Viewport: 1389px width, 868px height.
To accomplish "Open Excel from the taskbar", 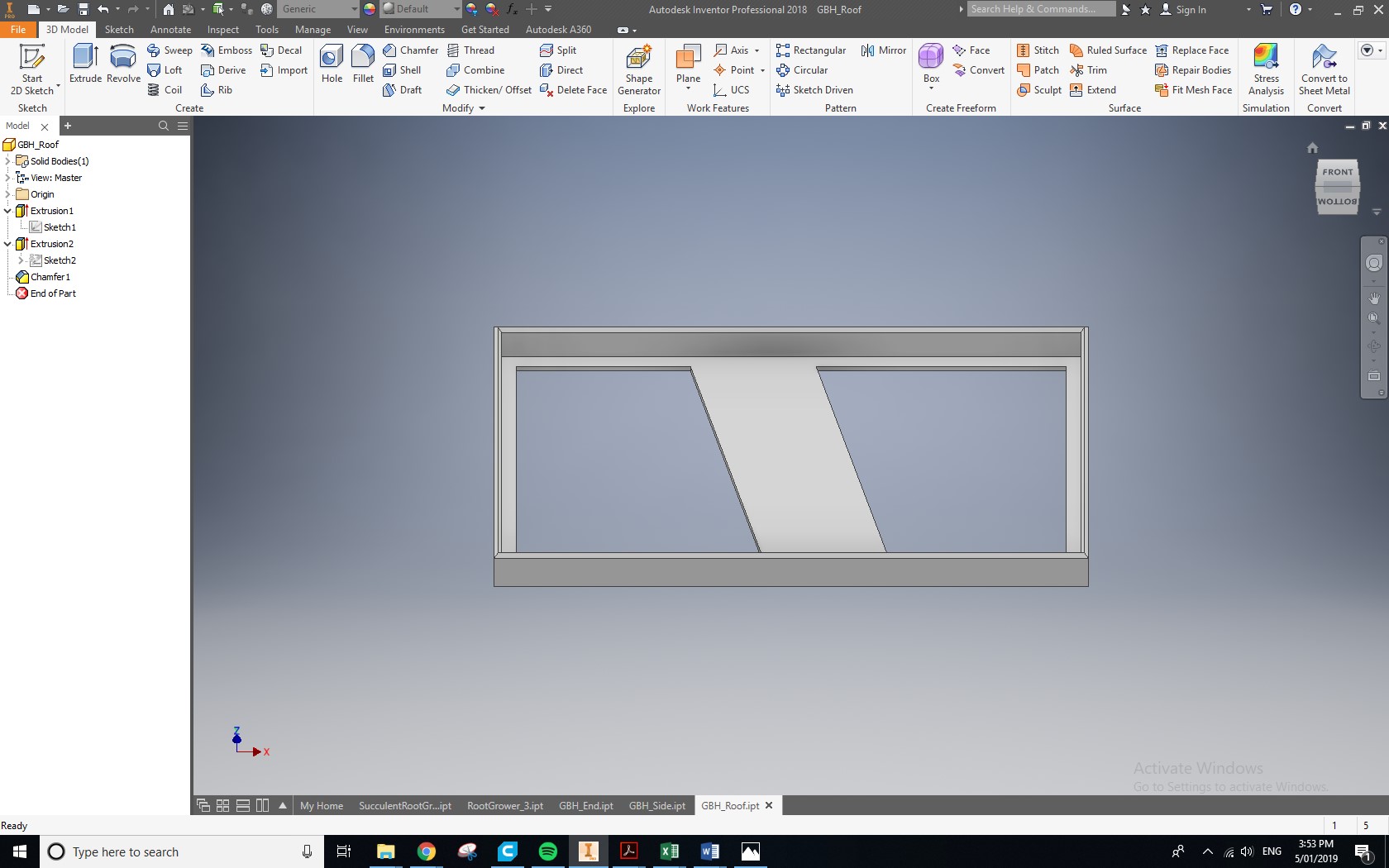I will (669, 851).
